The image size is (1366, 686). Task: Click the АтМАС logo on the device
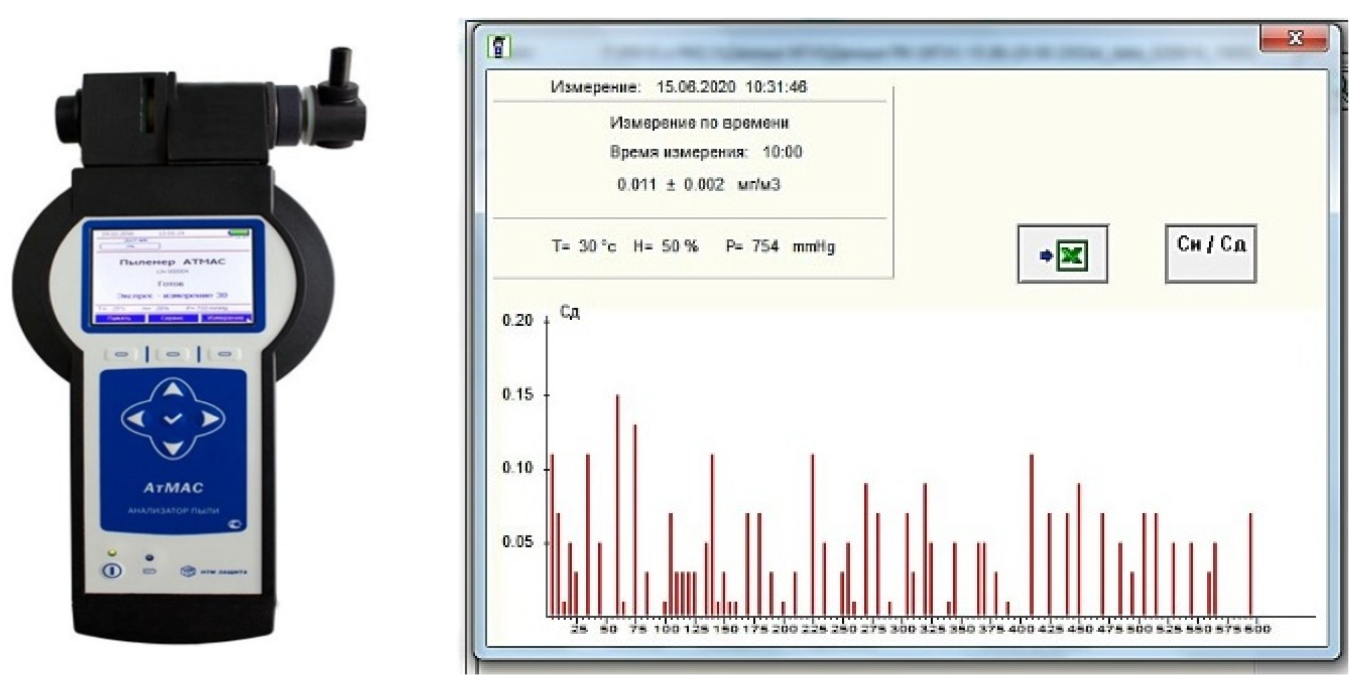coord(173,489)
